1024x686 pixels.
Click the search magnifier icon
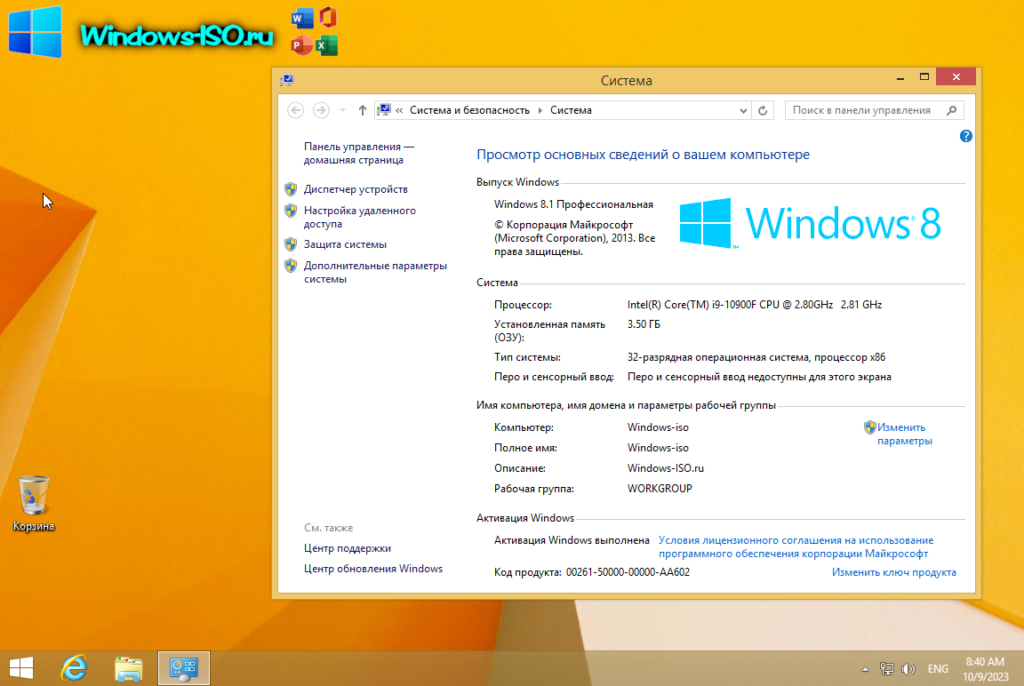click(x=952, y=110)
